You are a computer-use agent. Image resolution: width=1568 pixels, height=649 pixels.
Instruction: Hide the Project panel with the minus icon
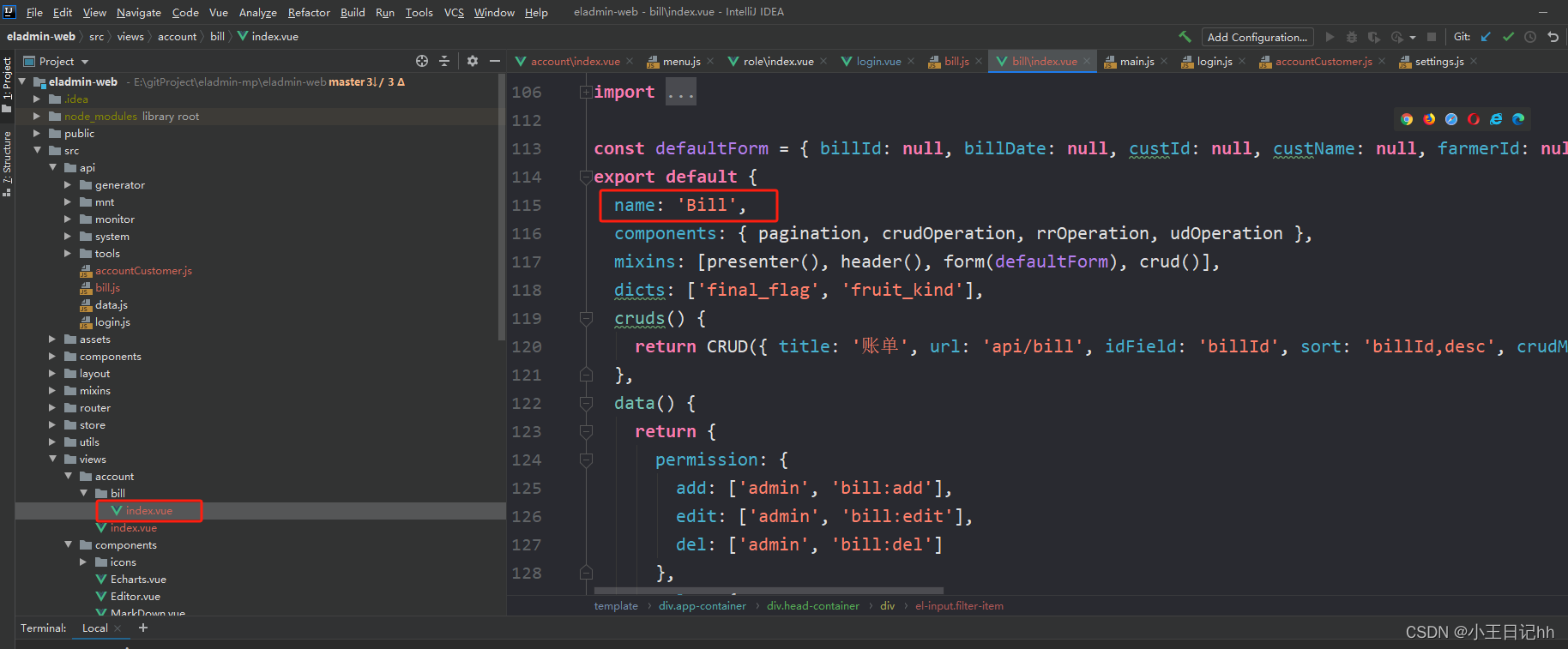(x=495, y=61)
